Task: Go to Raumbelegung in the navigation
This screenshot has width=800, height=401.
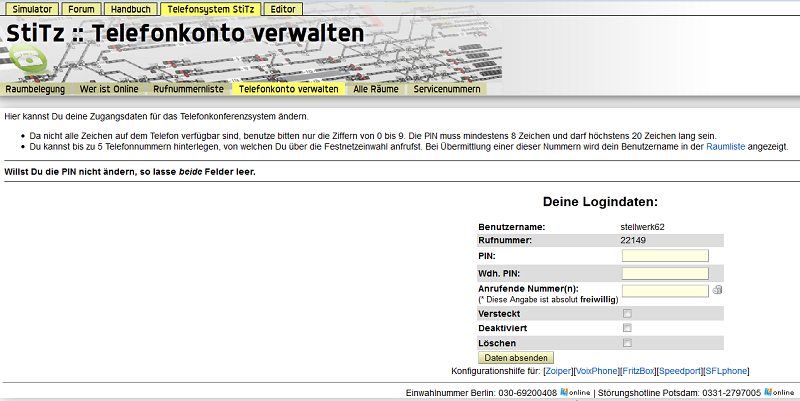Action: coord(36,89)
